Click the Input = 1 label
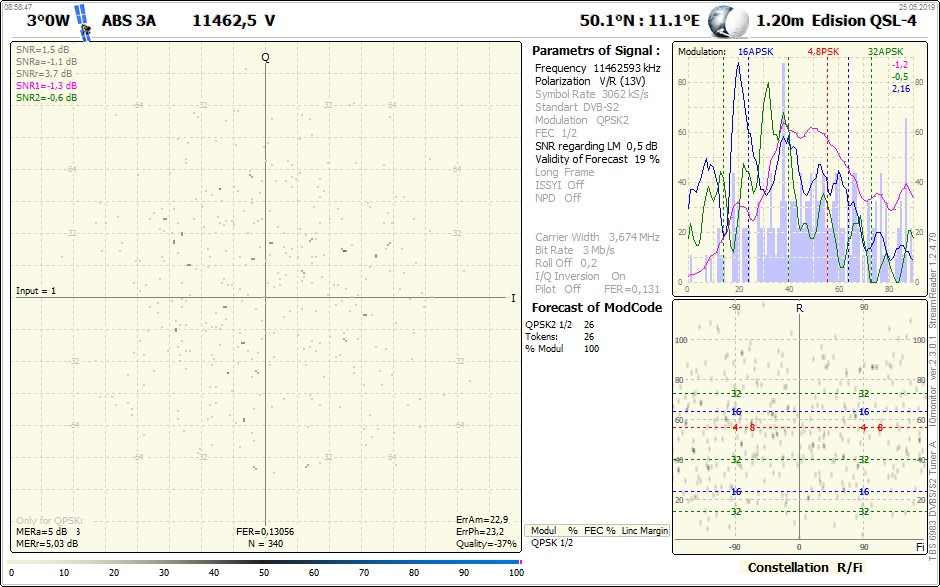 (x=36, y=291)
